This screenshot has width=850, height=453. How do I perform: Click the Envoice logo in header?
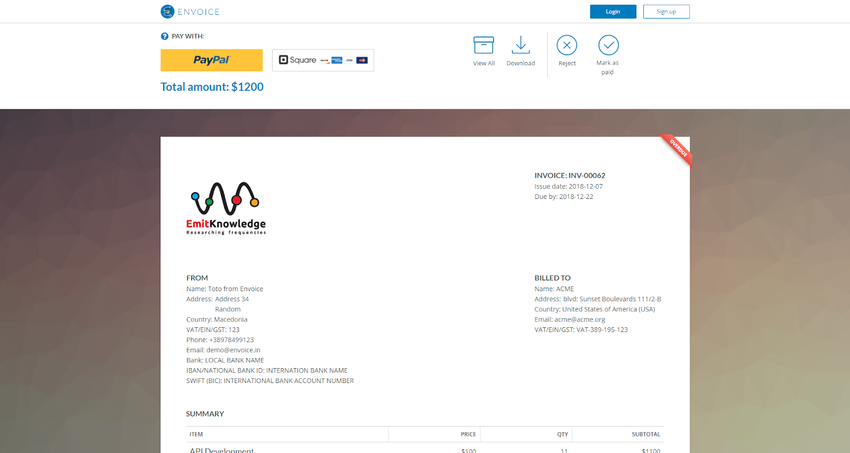190,11
